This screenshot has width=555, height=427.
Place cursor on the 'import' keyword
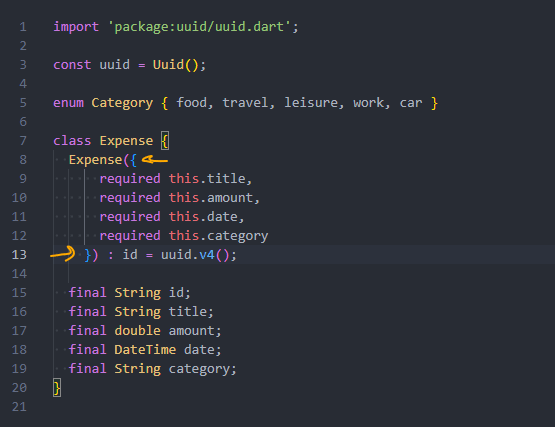click(76, 27)
